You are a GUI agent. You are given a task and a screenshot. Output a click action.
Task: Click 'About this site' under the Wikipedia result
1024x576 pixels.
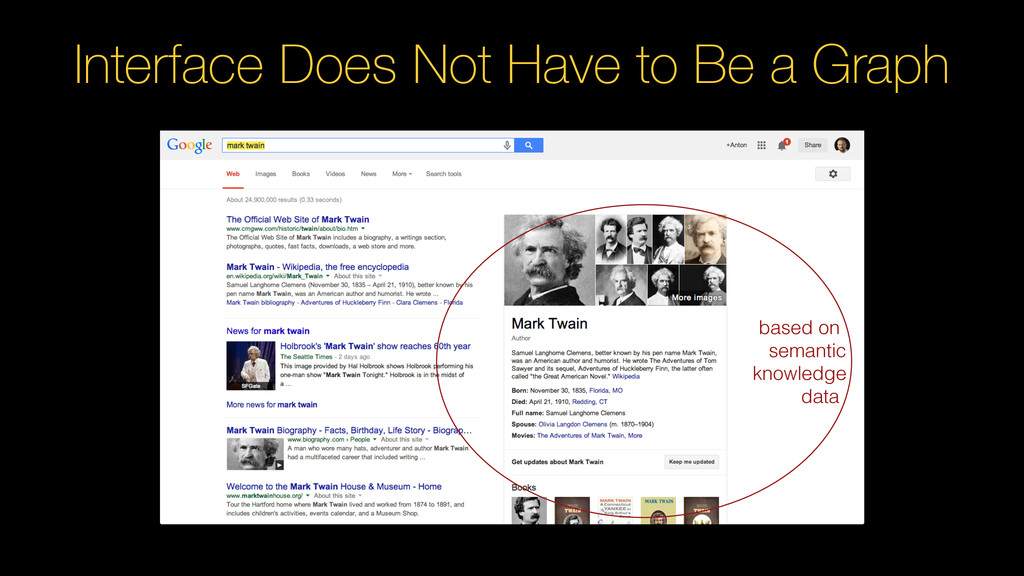coord(355,276)
